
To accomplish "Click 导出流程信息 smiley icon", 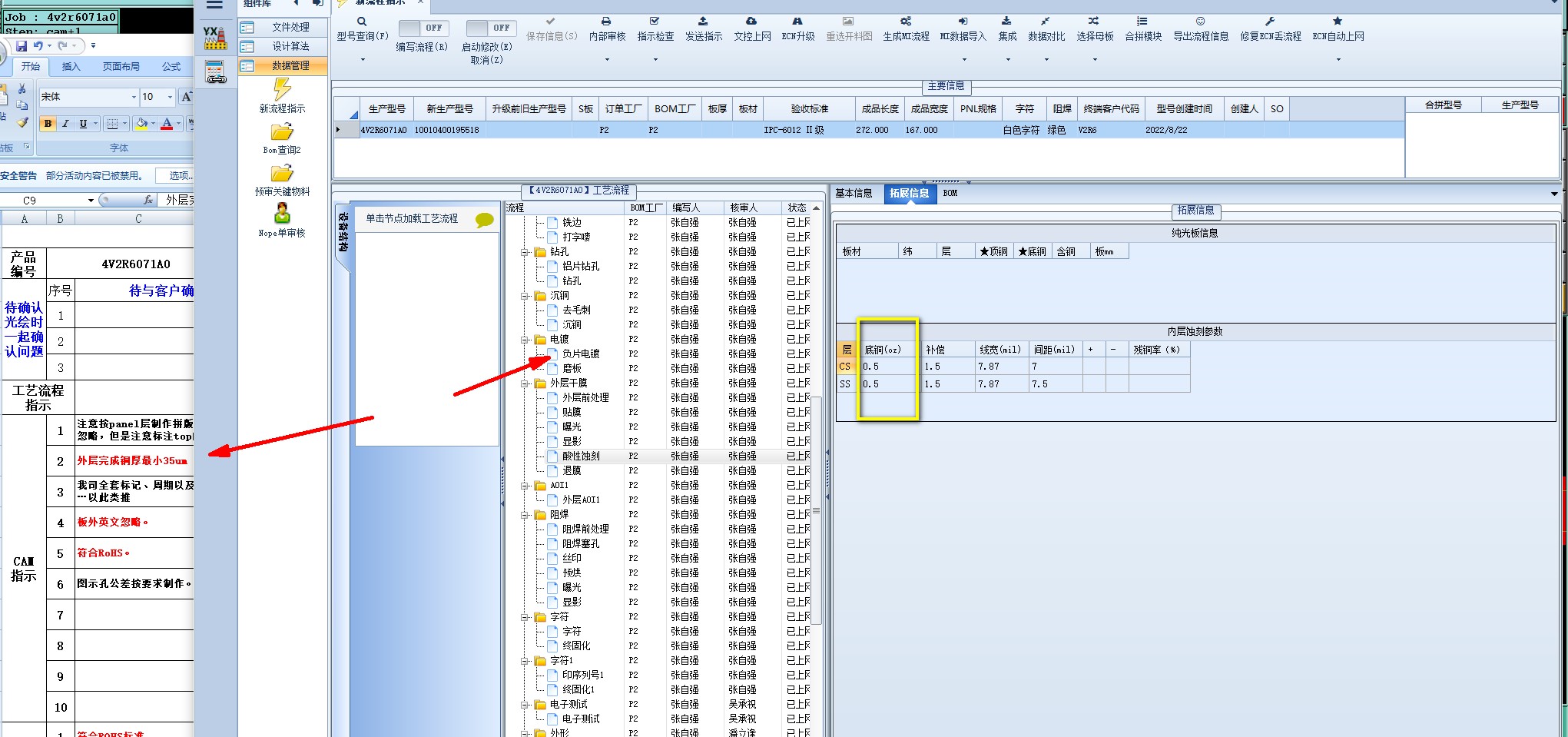I will pos(1200,22).
